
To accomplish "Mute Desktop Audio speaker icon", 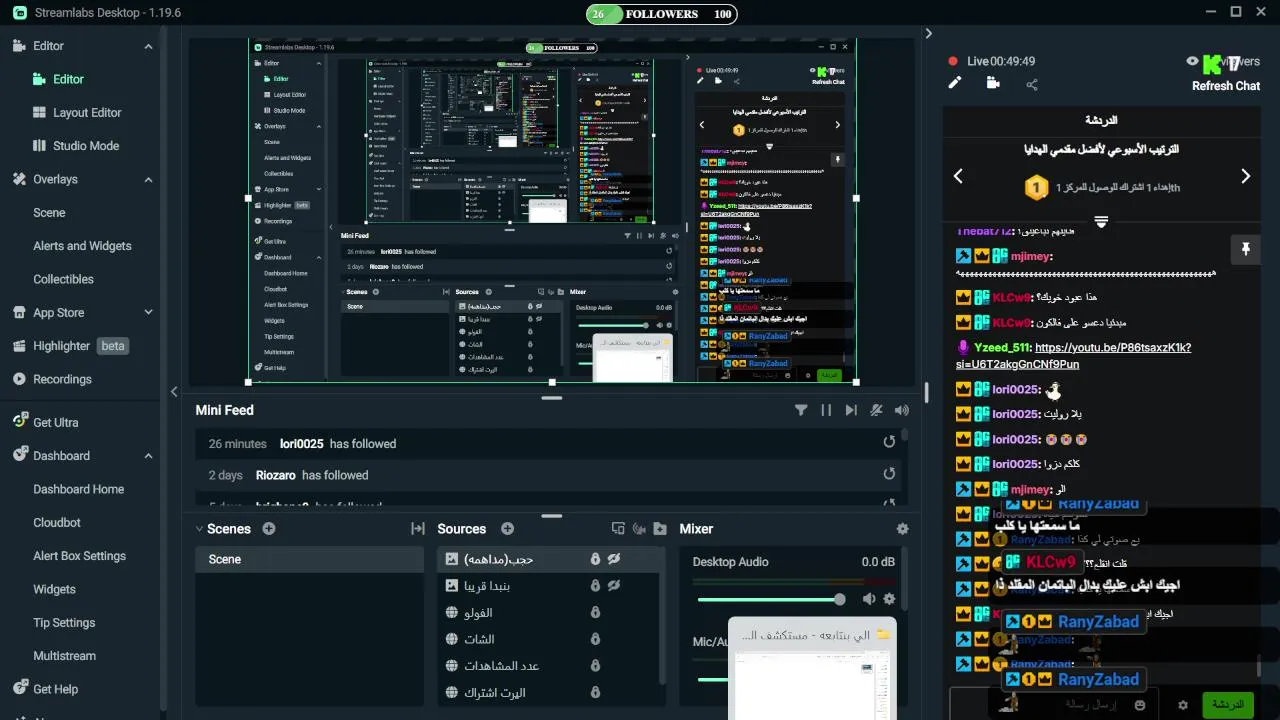I will (x=869, y=599).
